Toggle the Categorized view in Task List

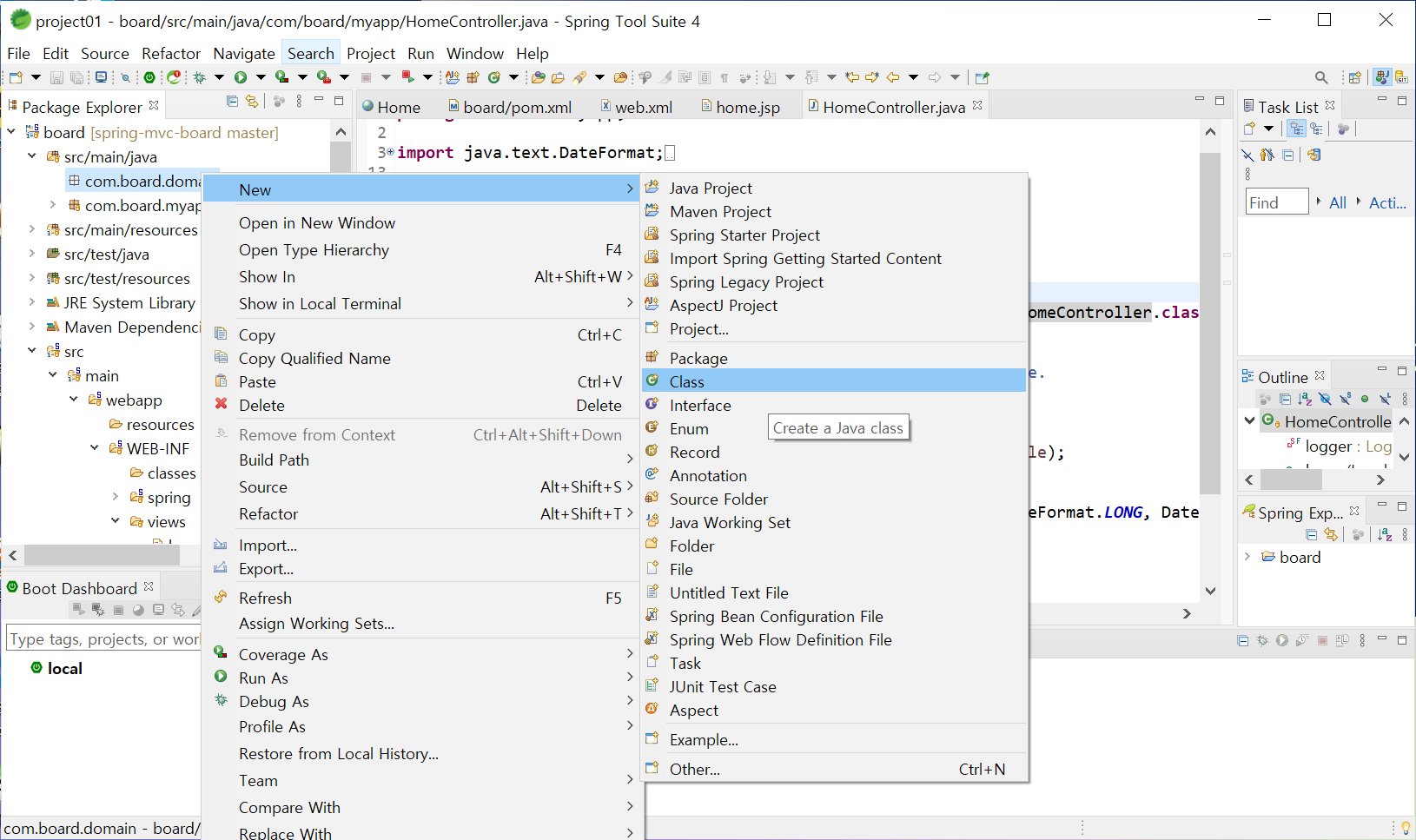click(1297, 129)
